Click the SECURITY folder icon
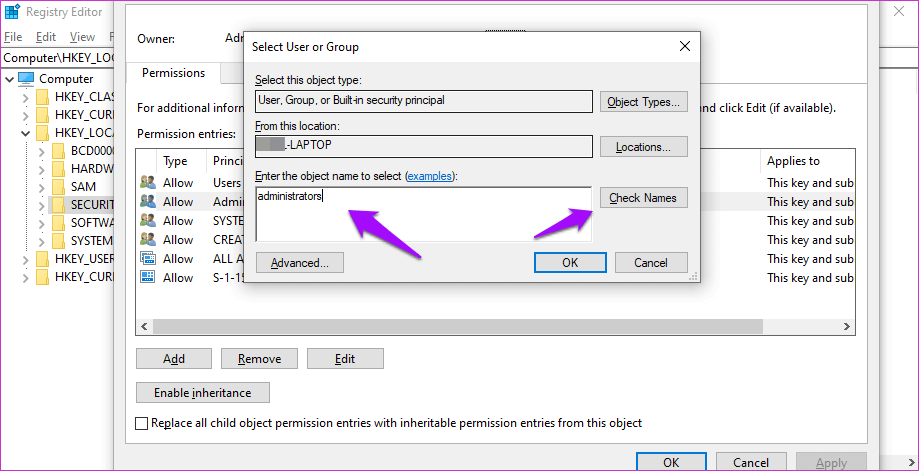The image size is (919, 471). 58,205
